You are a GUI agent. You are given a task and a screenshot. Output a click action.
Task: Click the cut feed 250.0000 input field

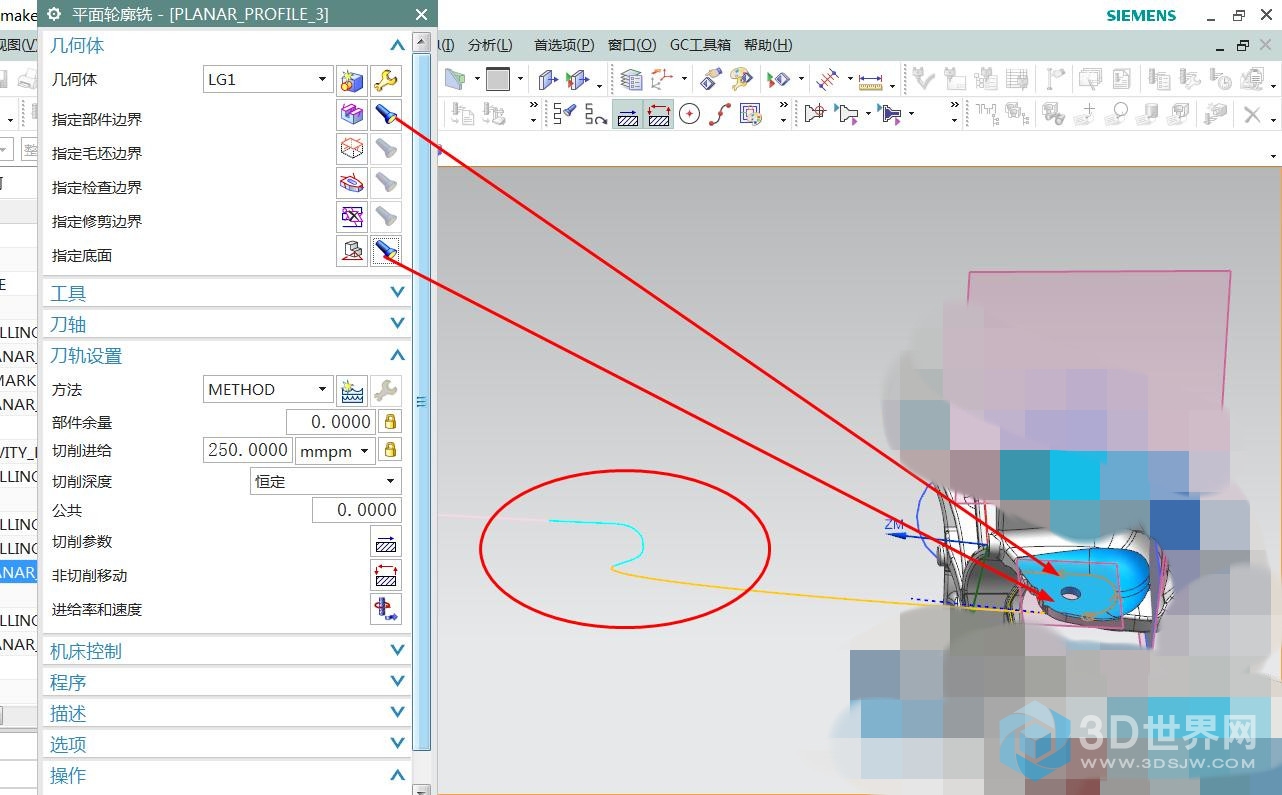click(248, 450)
